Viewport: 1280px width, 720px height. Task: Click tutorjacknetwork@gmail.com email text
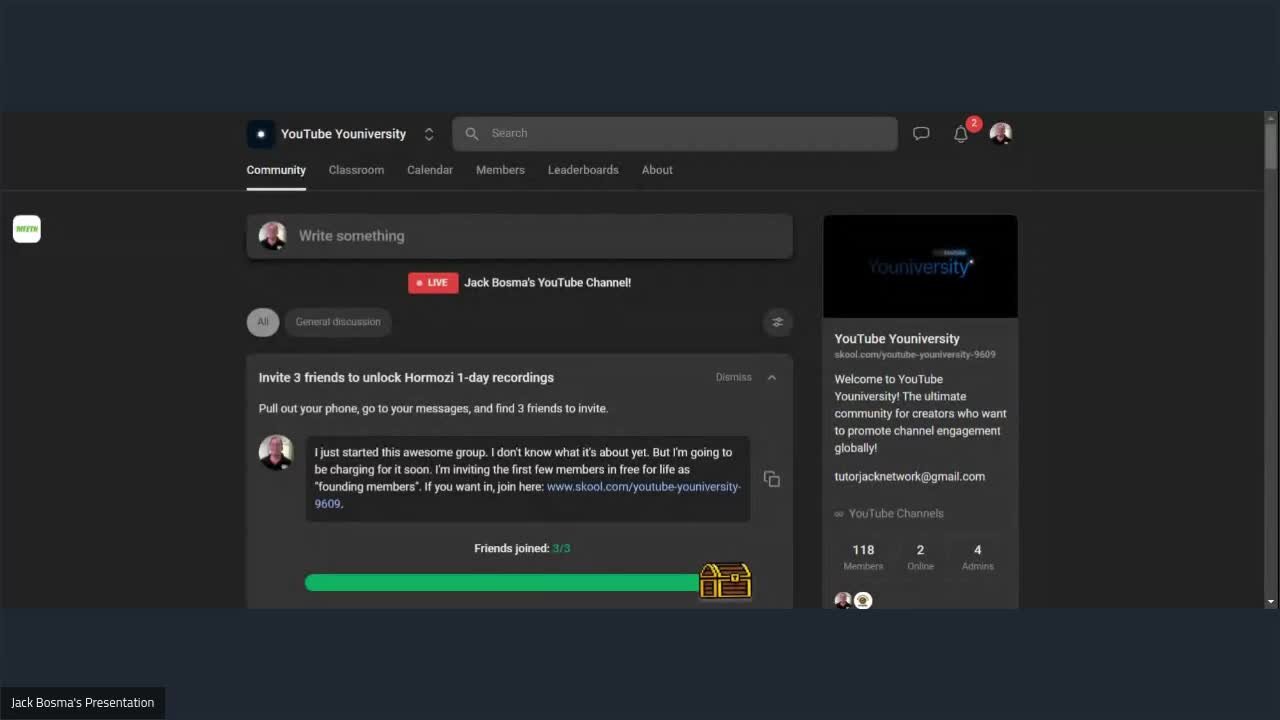[910, 477]
